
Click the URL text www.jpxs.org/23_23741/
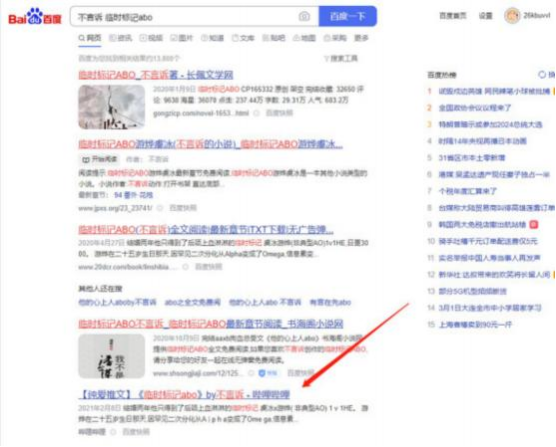click(115, 208)
